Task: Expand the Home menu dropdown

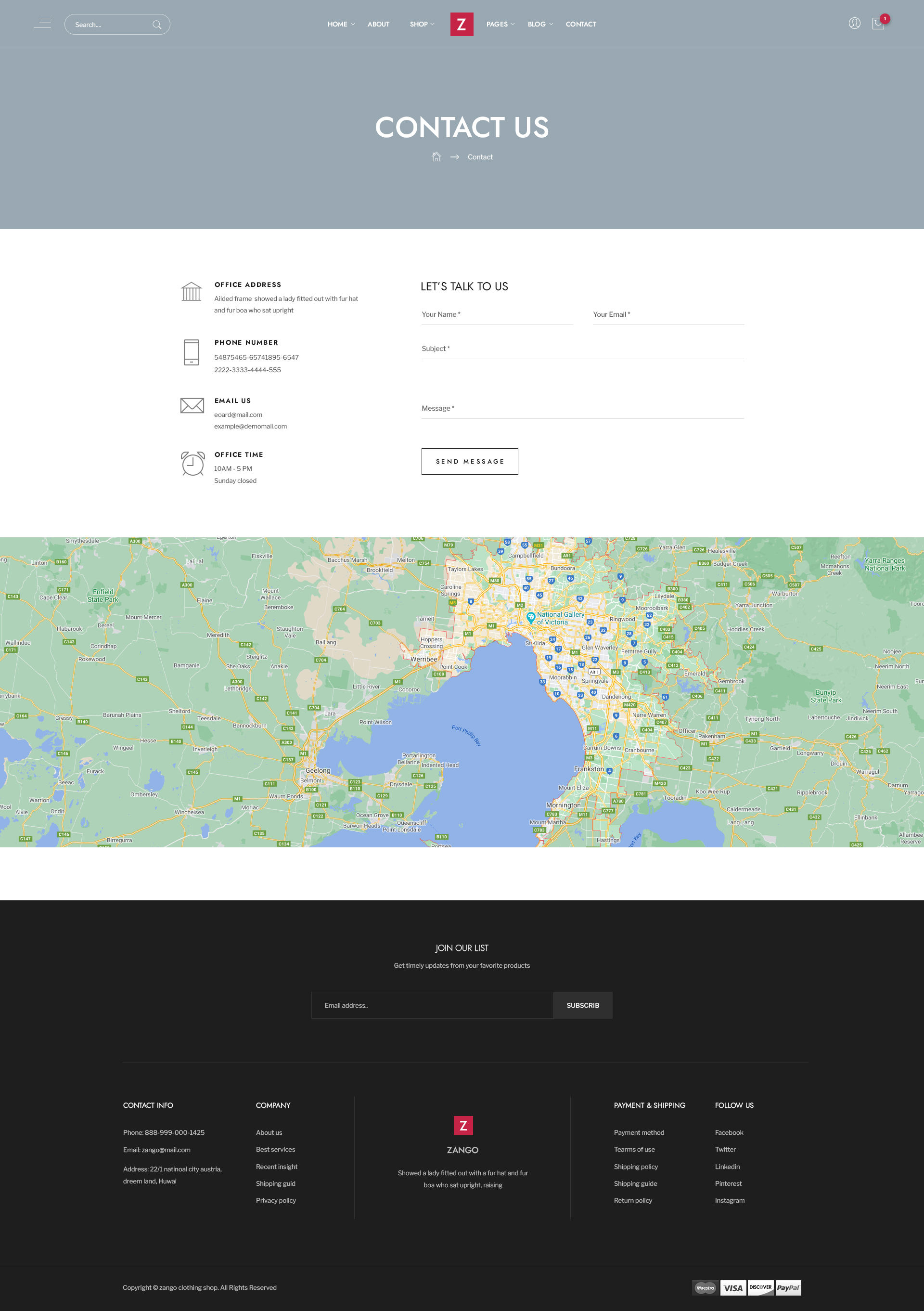Action: coord(341,25)
